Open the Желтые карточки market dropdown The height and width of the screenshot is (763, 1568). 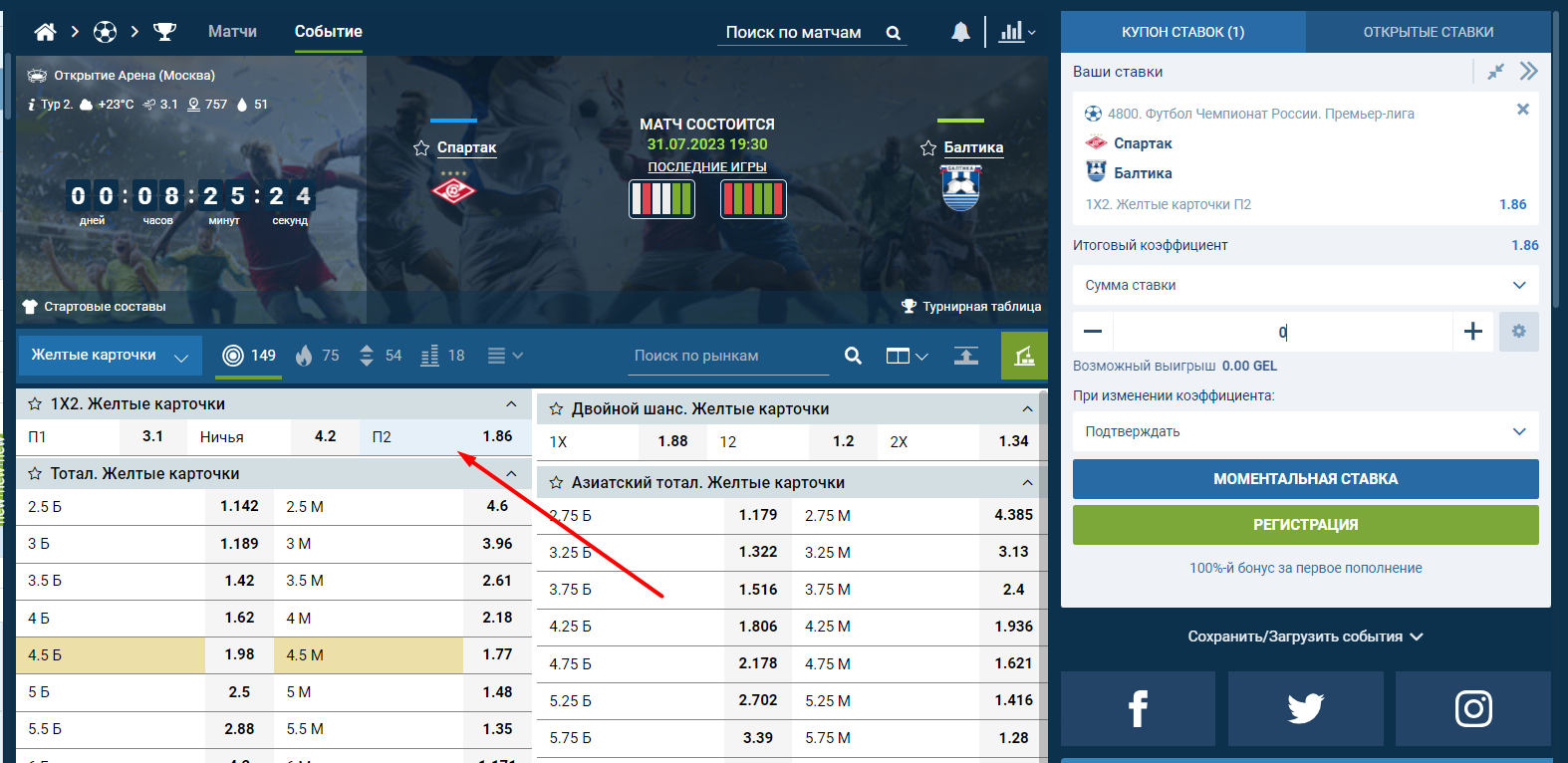pos(111,356)
